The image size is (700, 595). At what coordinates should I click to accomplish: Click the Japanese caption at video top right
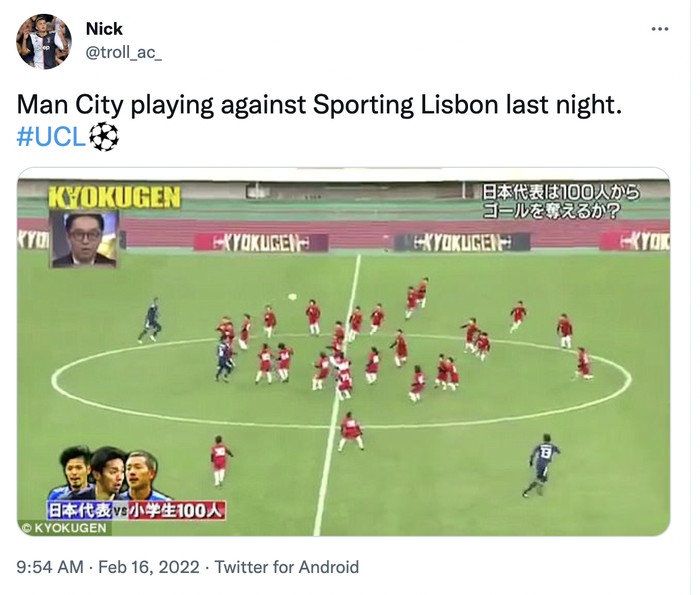(561, 201)
